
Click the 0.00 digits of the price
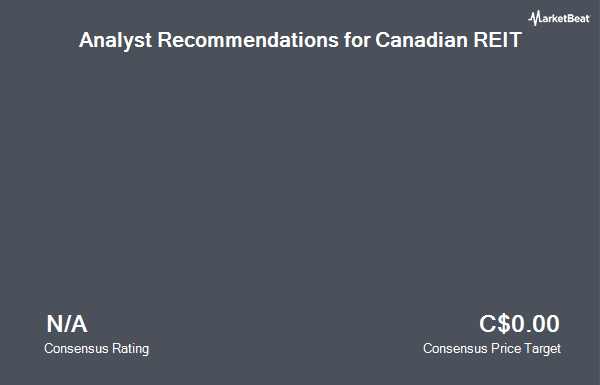pyautogui.click(x=535, y=324)
